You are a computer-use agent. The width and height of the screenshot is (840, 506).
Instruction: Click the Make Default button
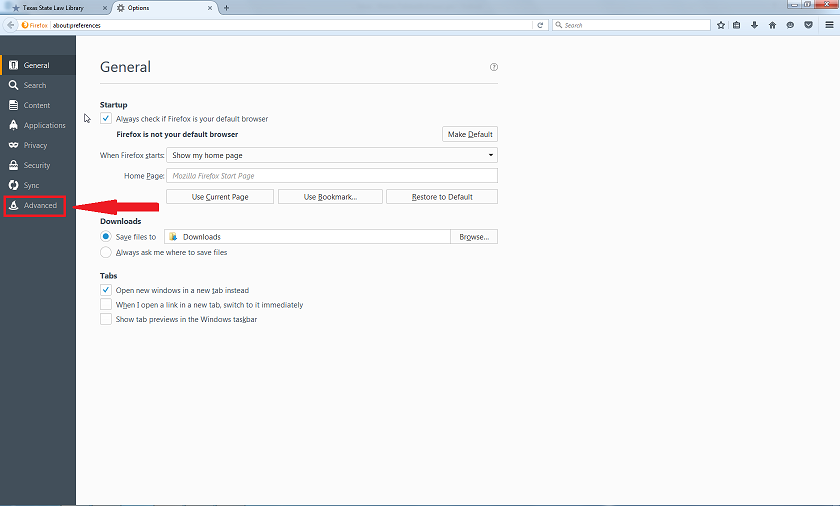[x=470, y=134]
